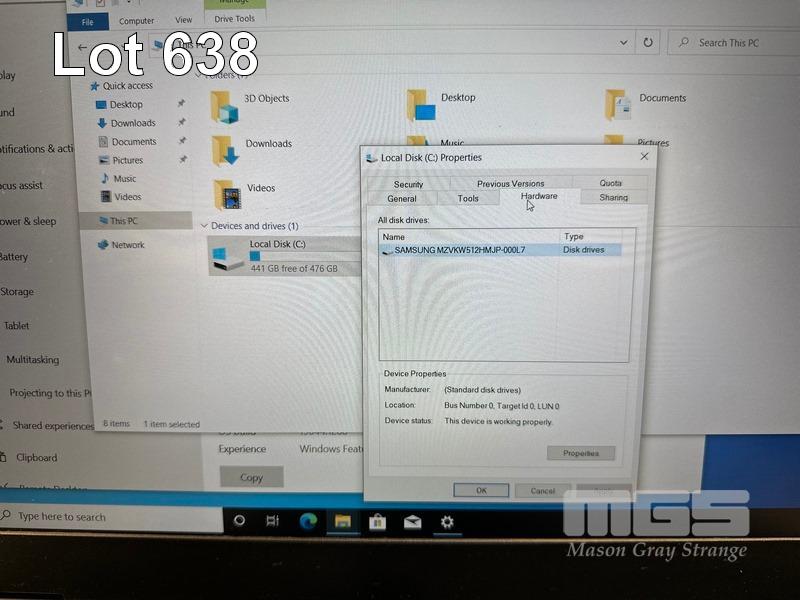
Task: Open the address bar history dropdown
Action: click(x=624, y=43)
